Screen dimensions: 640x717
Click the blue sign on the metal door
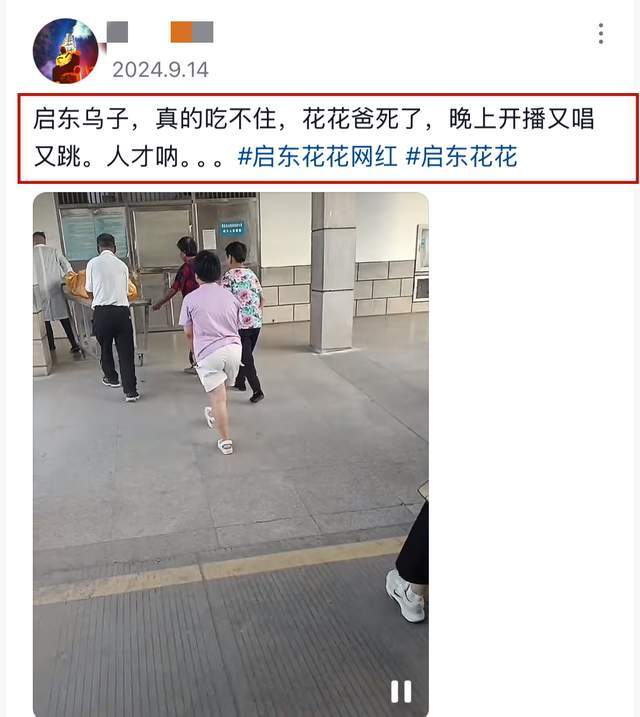click(232, 228)
